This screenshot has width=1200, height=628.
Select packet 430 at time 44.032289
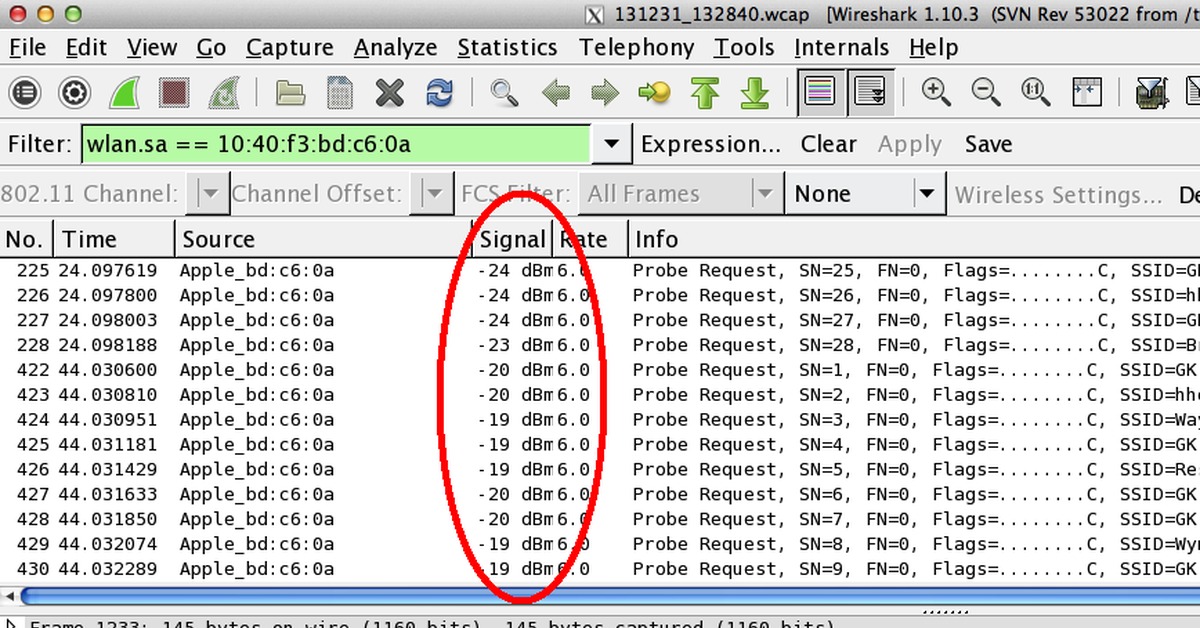coord(600,569)
